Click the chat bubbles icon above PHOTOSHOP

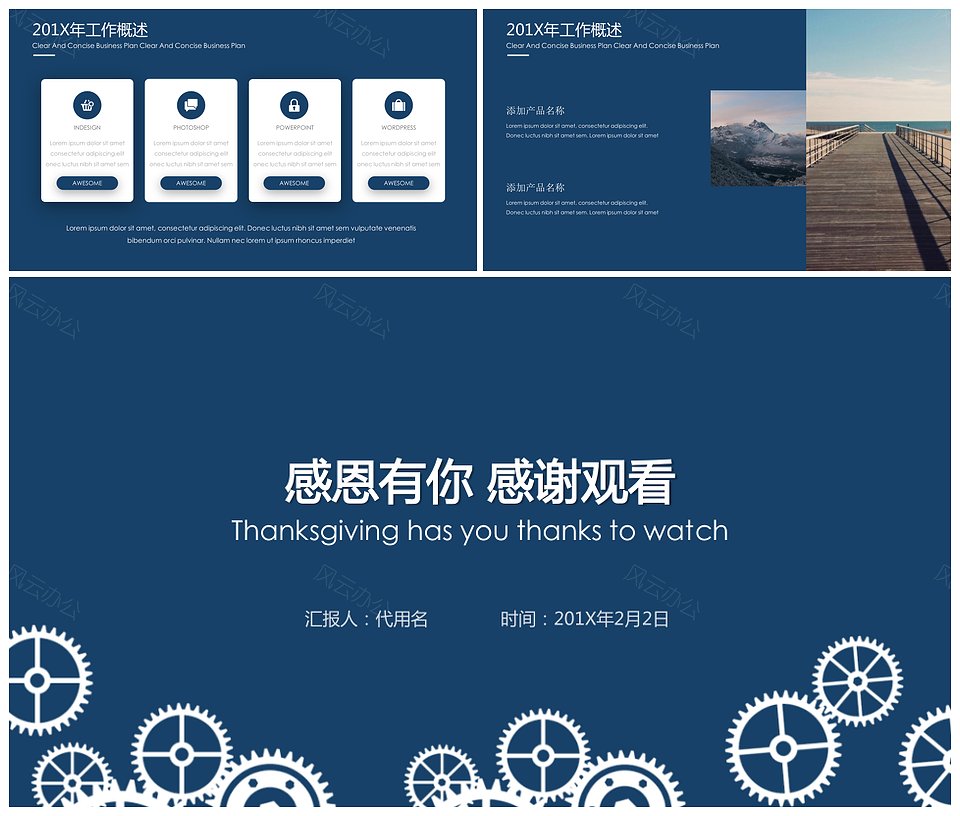click(191, 105)
